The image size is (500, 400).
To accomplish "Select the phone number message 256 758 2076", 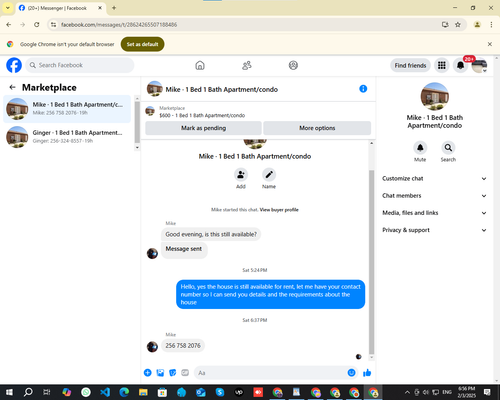I will coord(183,346).
